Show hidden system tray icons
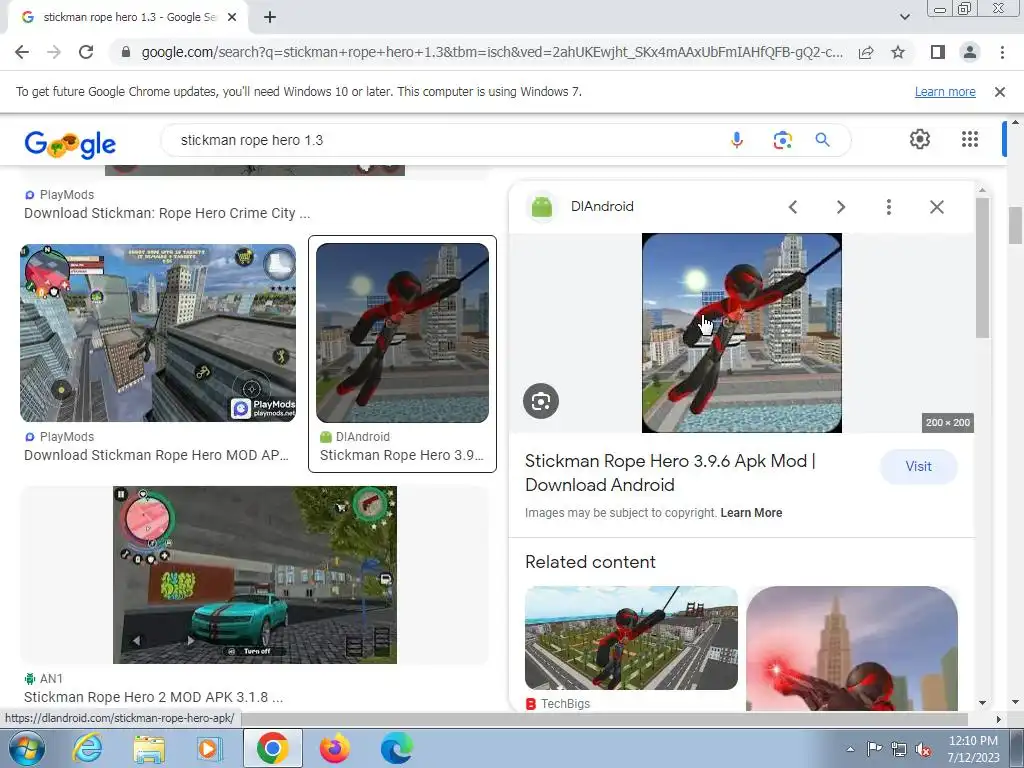 [x=850, y=749]
